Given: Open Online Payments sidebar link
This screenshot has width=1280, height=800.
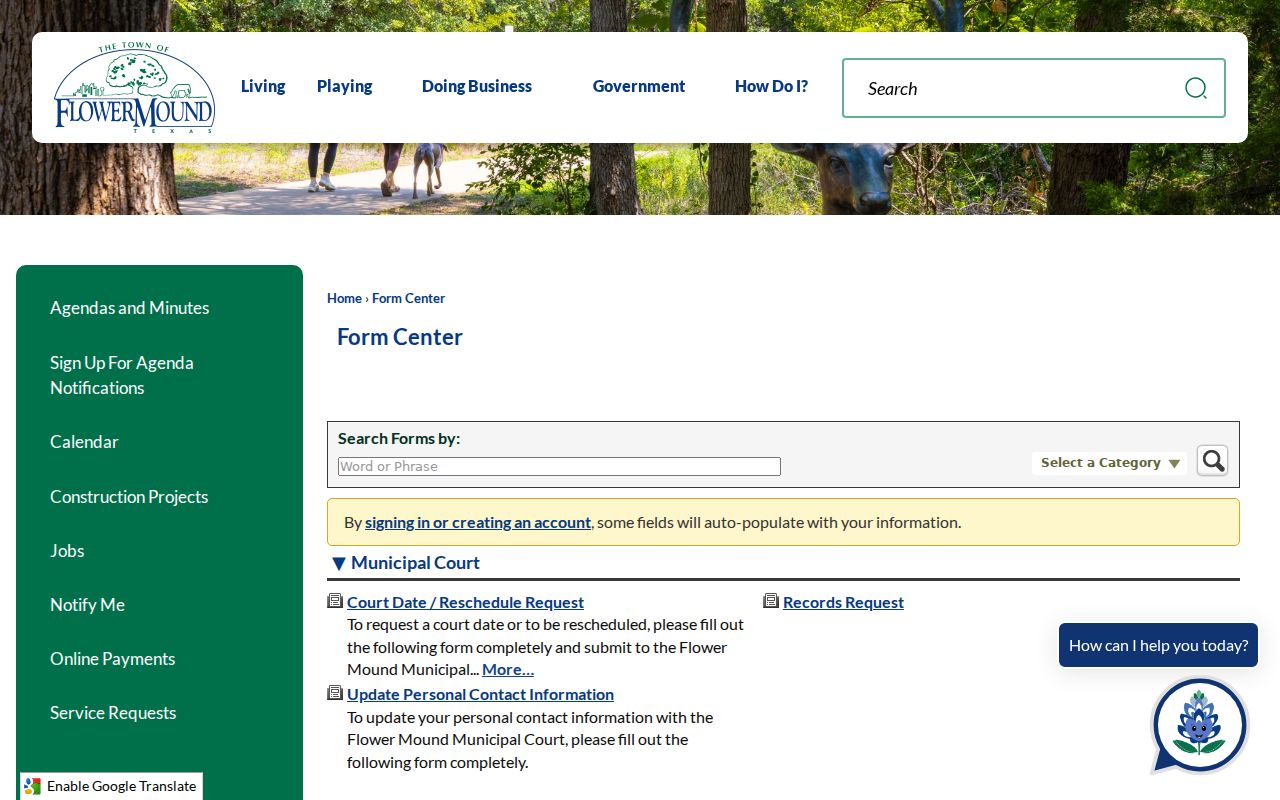Looking at the screenshot, I should 112,658.
